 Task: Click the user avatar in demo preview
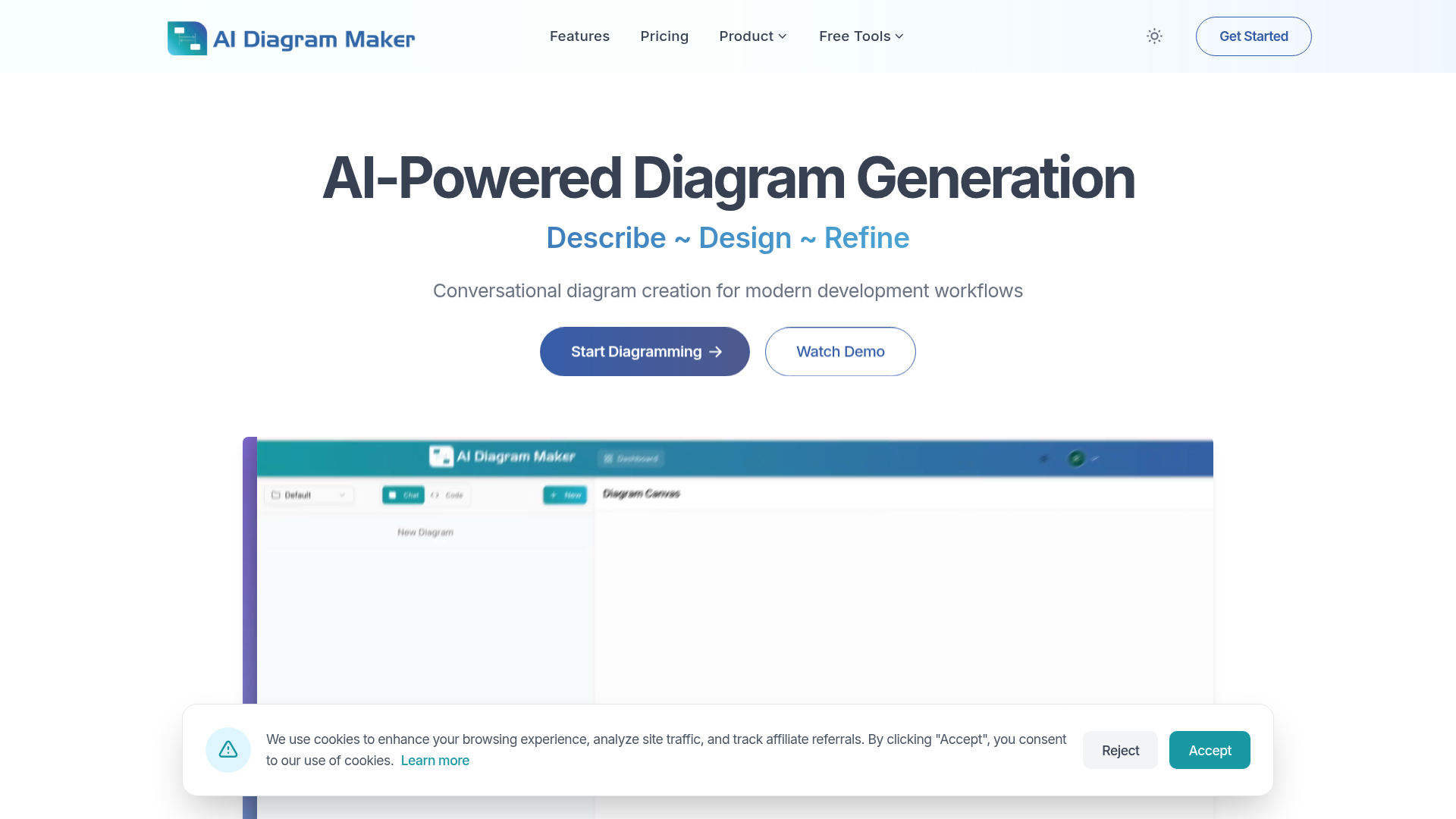[1075, 458]
